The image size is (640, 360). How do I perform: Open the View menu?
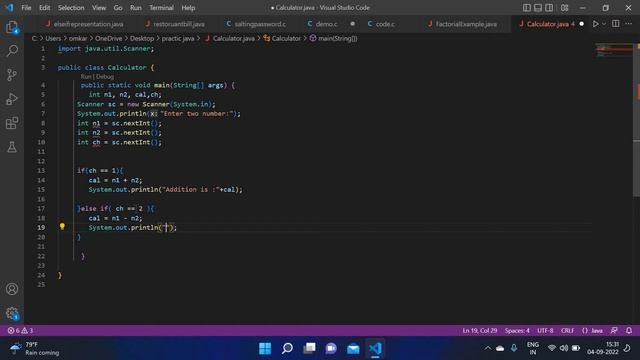tap(99, 8)
